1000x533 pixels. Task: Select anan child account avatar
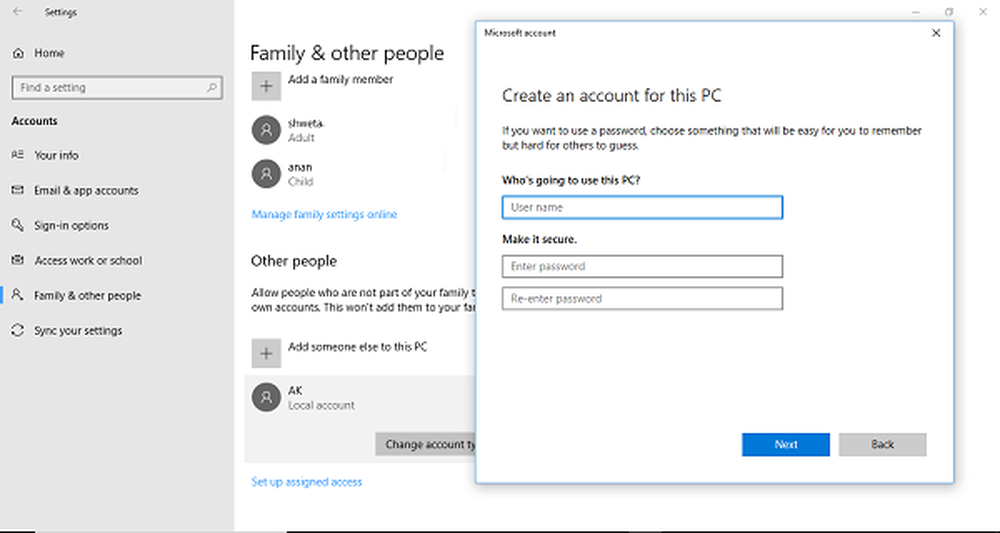265,174
